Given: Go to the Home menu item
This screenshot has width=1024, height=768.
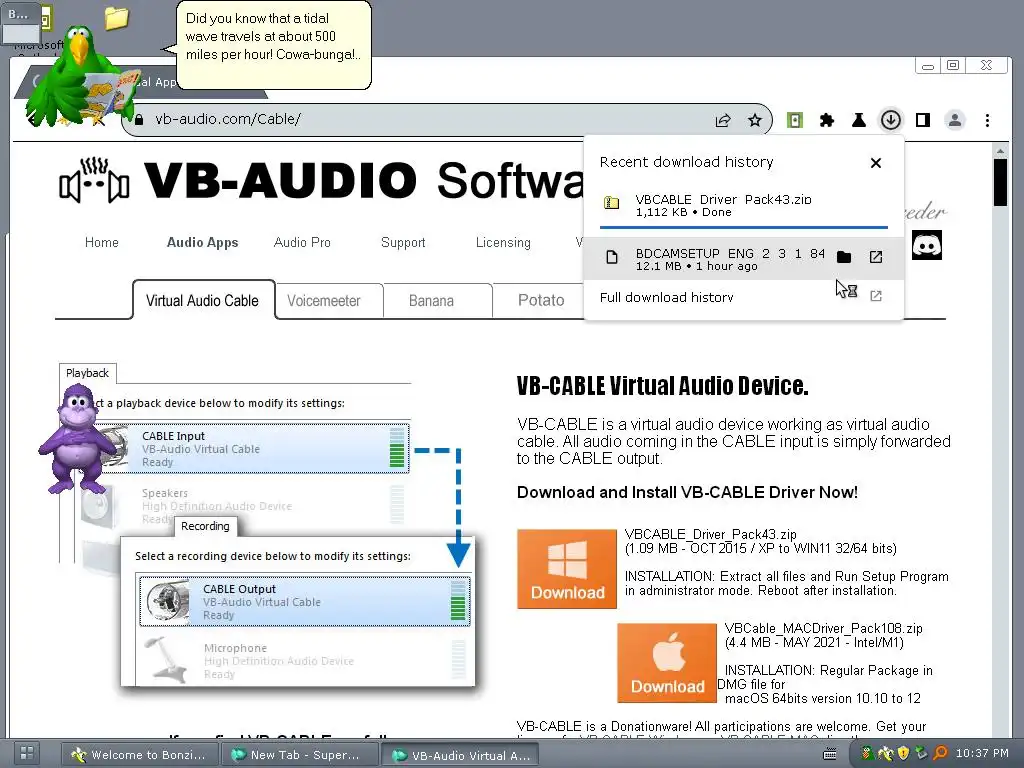Looking at the screenshot, I should pos(102,242).
